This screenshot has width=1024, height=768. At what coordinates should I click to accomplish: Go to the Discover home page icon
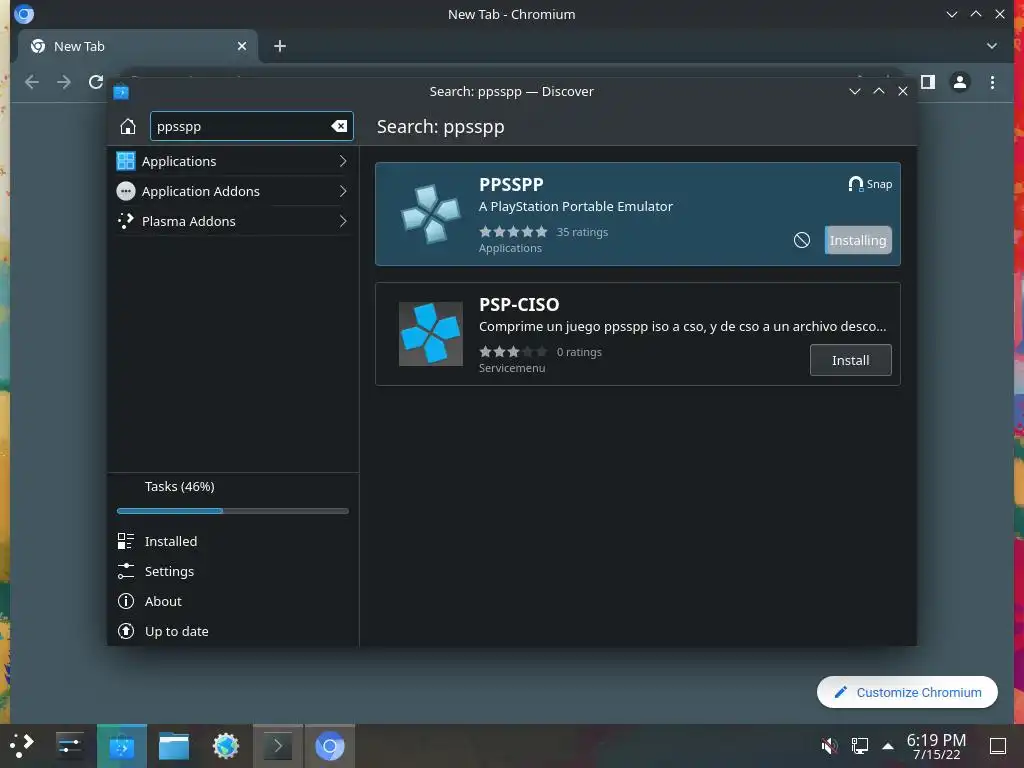[128, 127]
